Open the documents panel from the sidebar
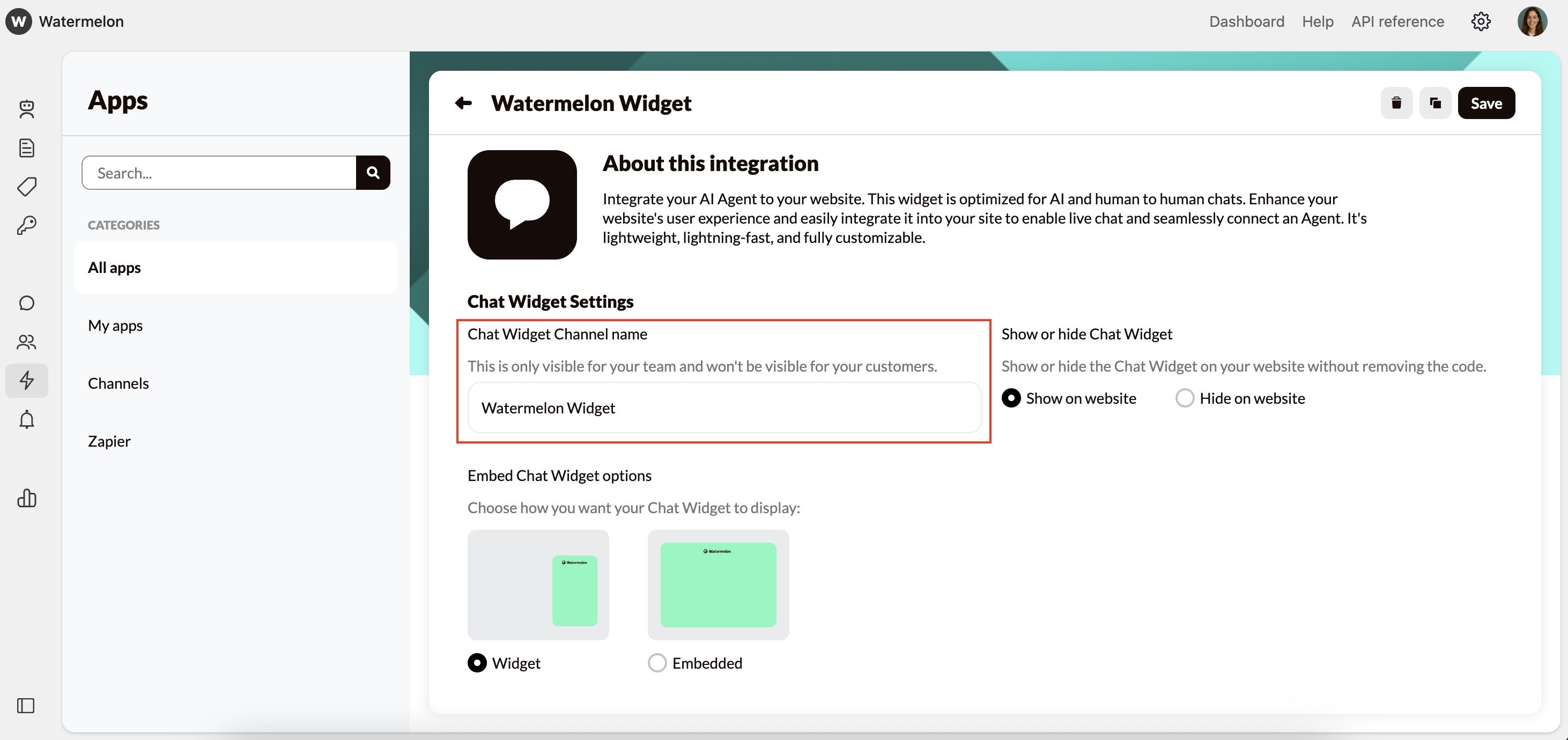 pyautogui.click(x=26, y=147)
